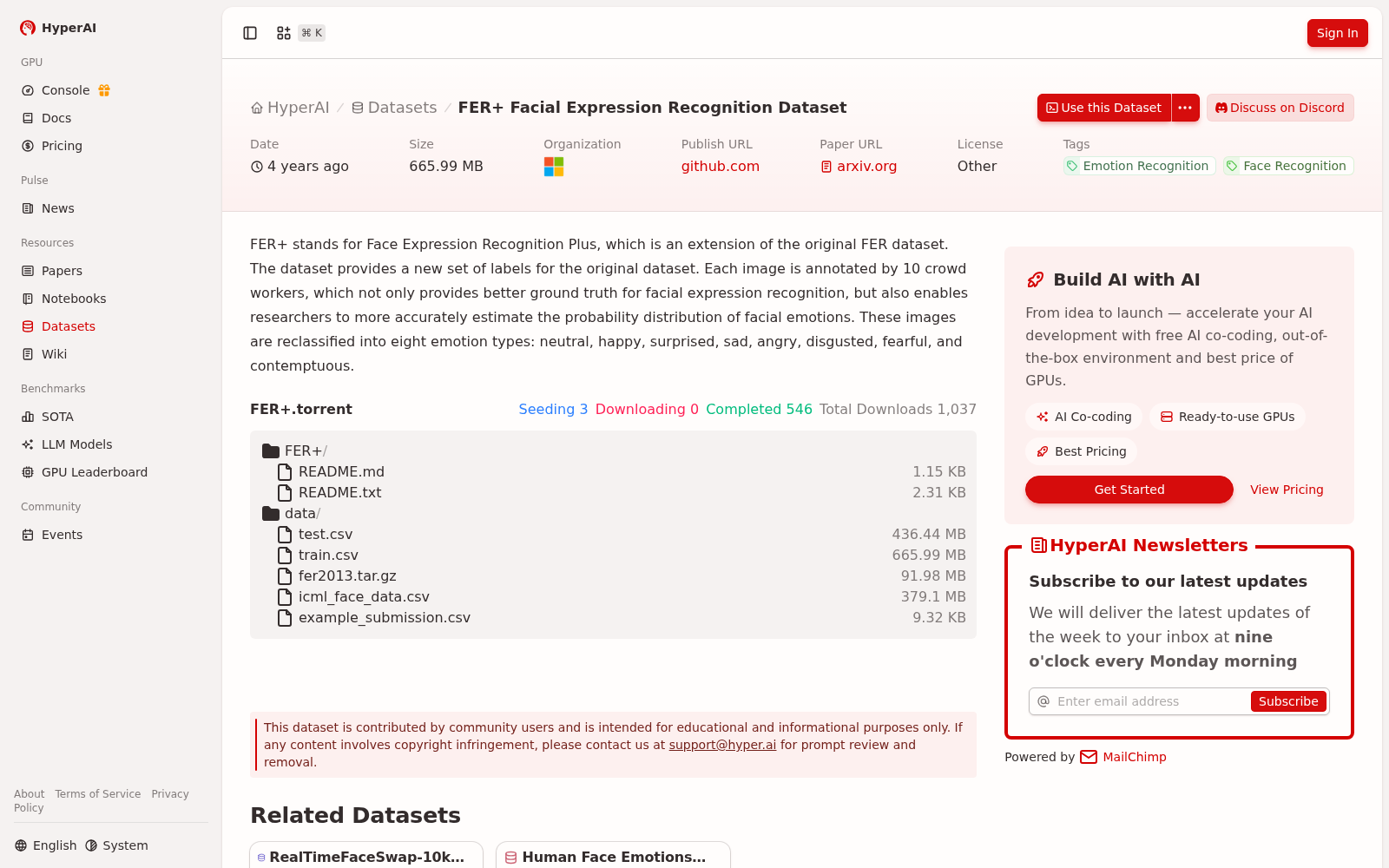1389x868 pixels.
Task: Click the support@hyper.ai email link
Action: 722,745
